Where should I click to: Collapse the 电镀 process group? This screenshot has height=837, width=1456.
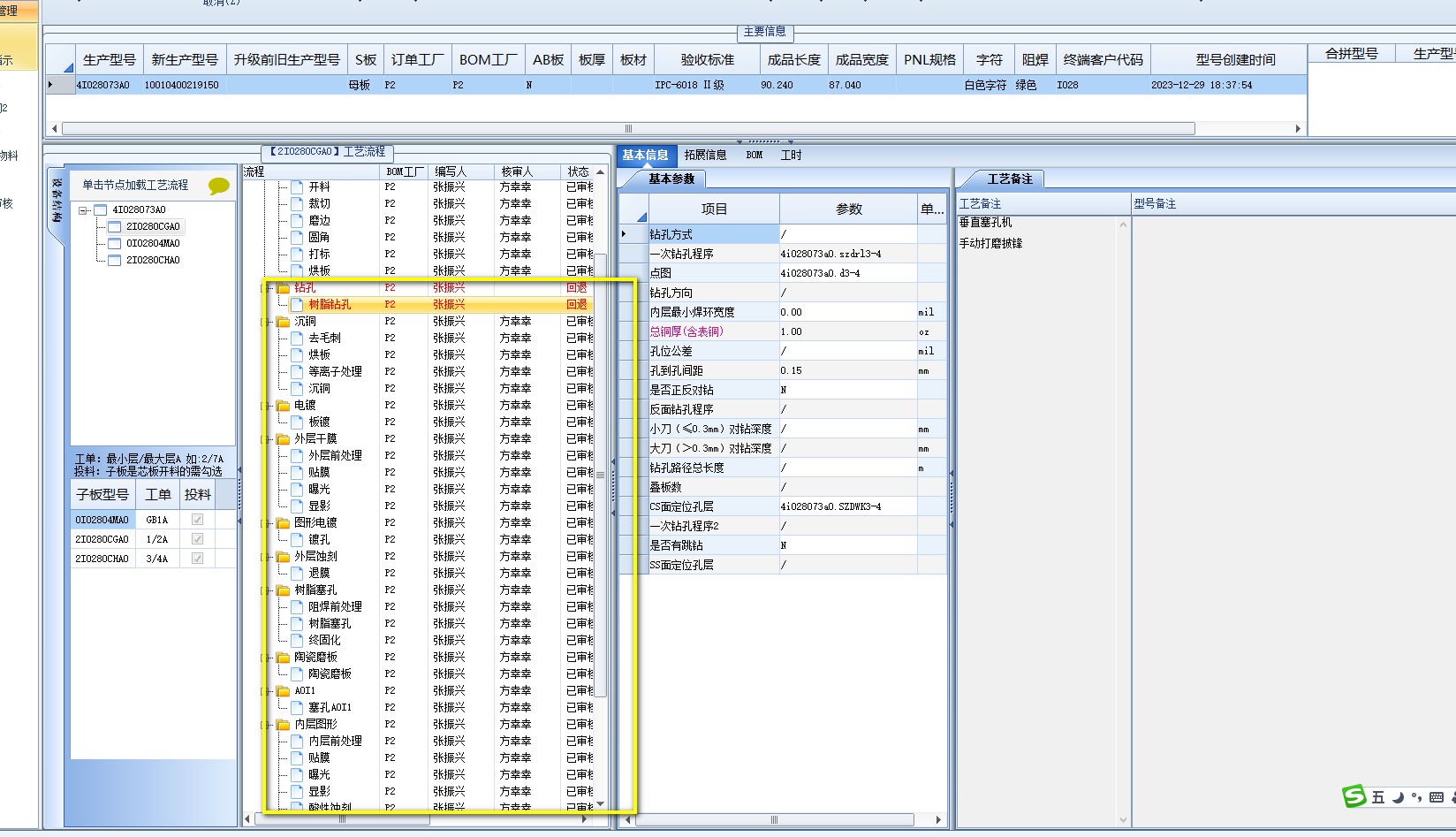pyautogui.click(x=266, y=406)
